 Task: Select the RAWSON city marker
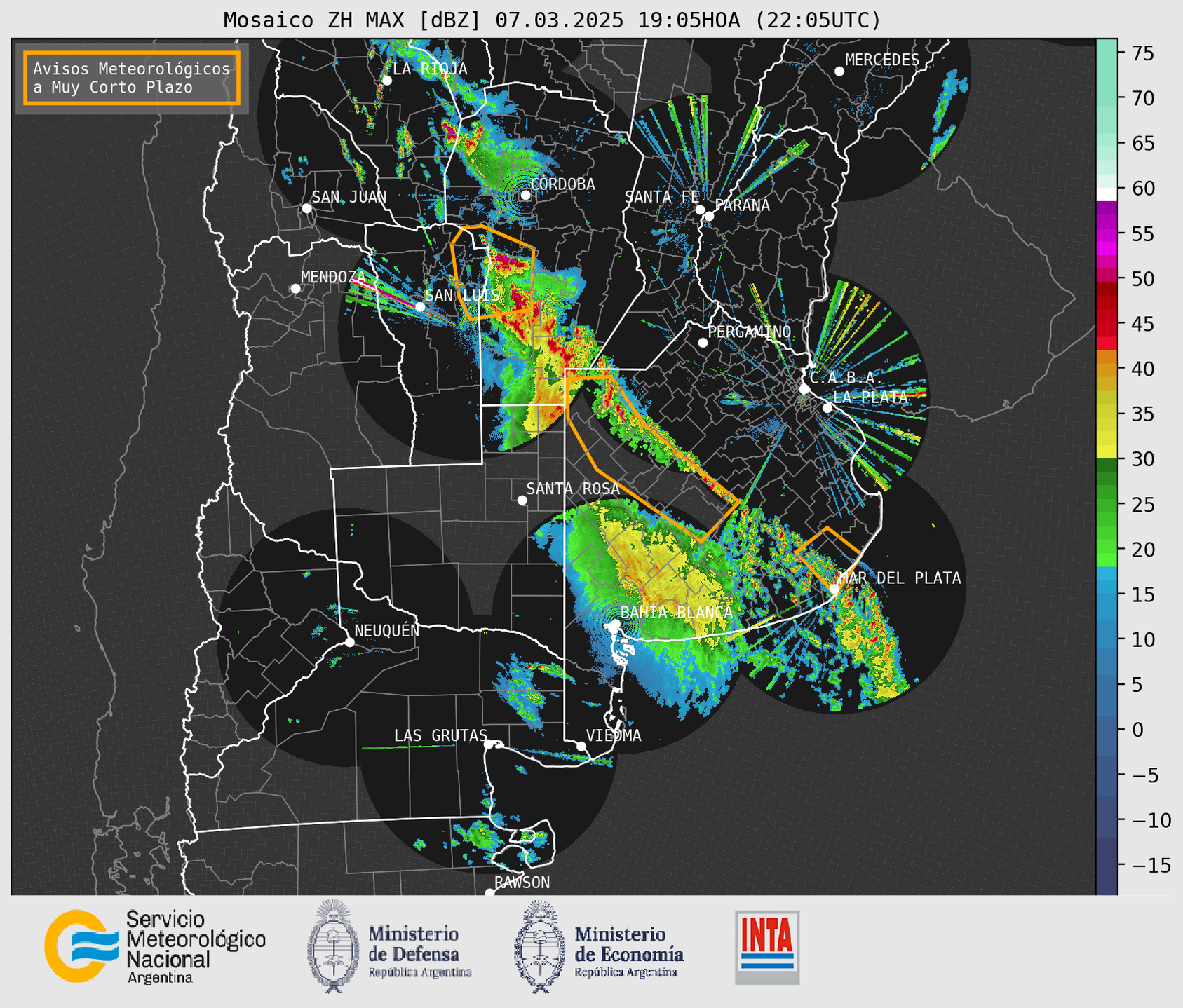(489, 892)
